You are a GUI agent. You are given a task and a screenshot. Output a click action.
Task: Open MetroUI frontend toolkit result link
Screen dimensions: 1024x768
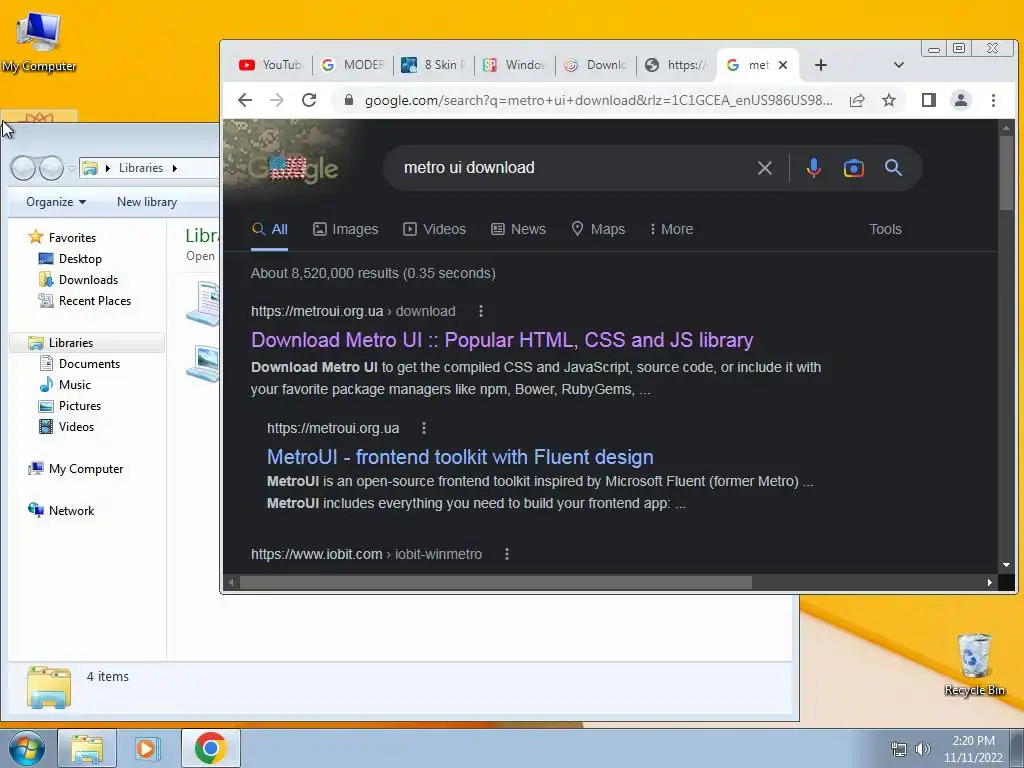pyautogui.click(x=460, y=456)
